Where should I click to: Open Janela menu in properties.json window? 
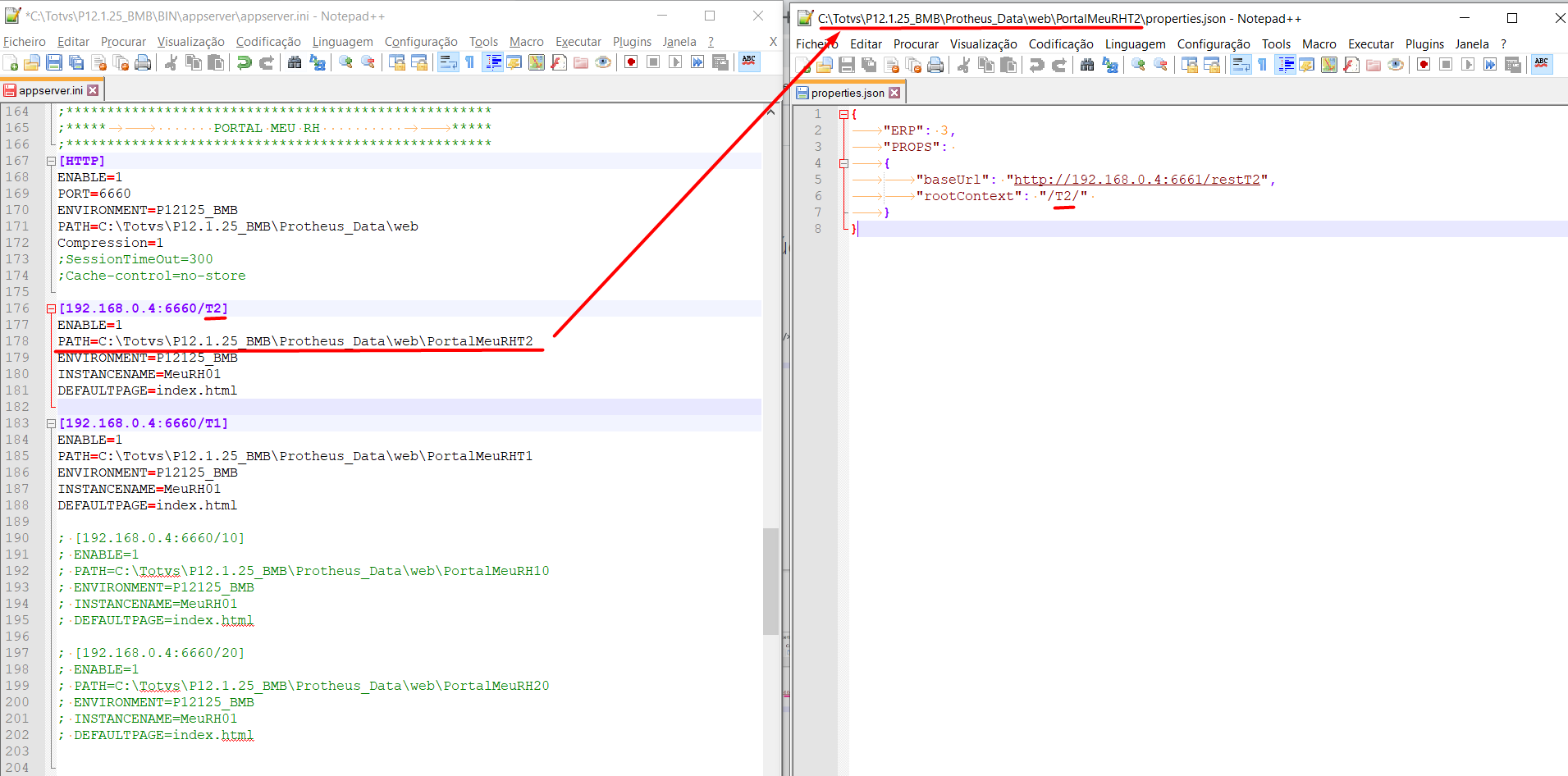[x=1472, y=44]
